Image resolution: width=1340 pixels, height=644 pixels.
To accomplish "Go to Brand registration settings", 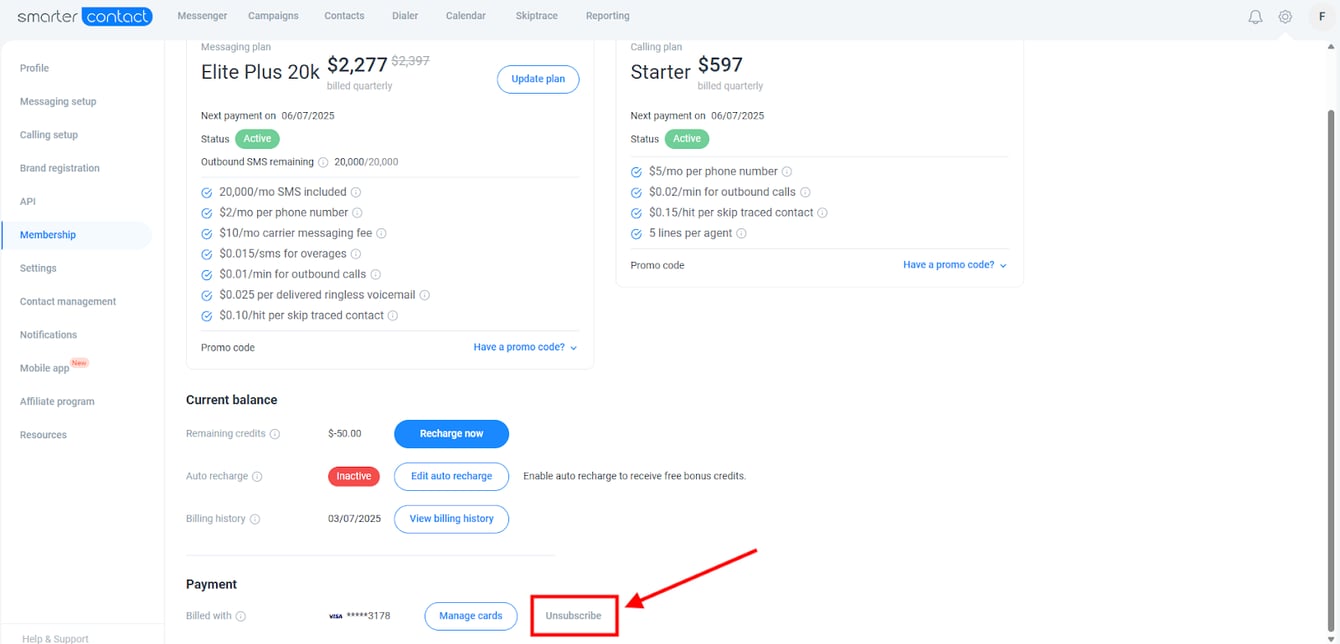I will coord(60,168).
